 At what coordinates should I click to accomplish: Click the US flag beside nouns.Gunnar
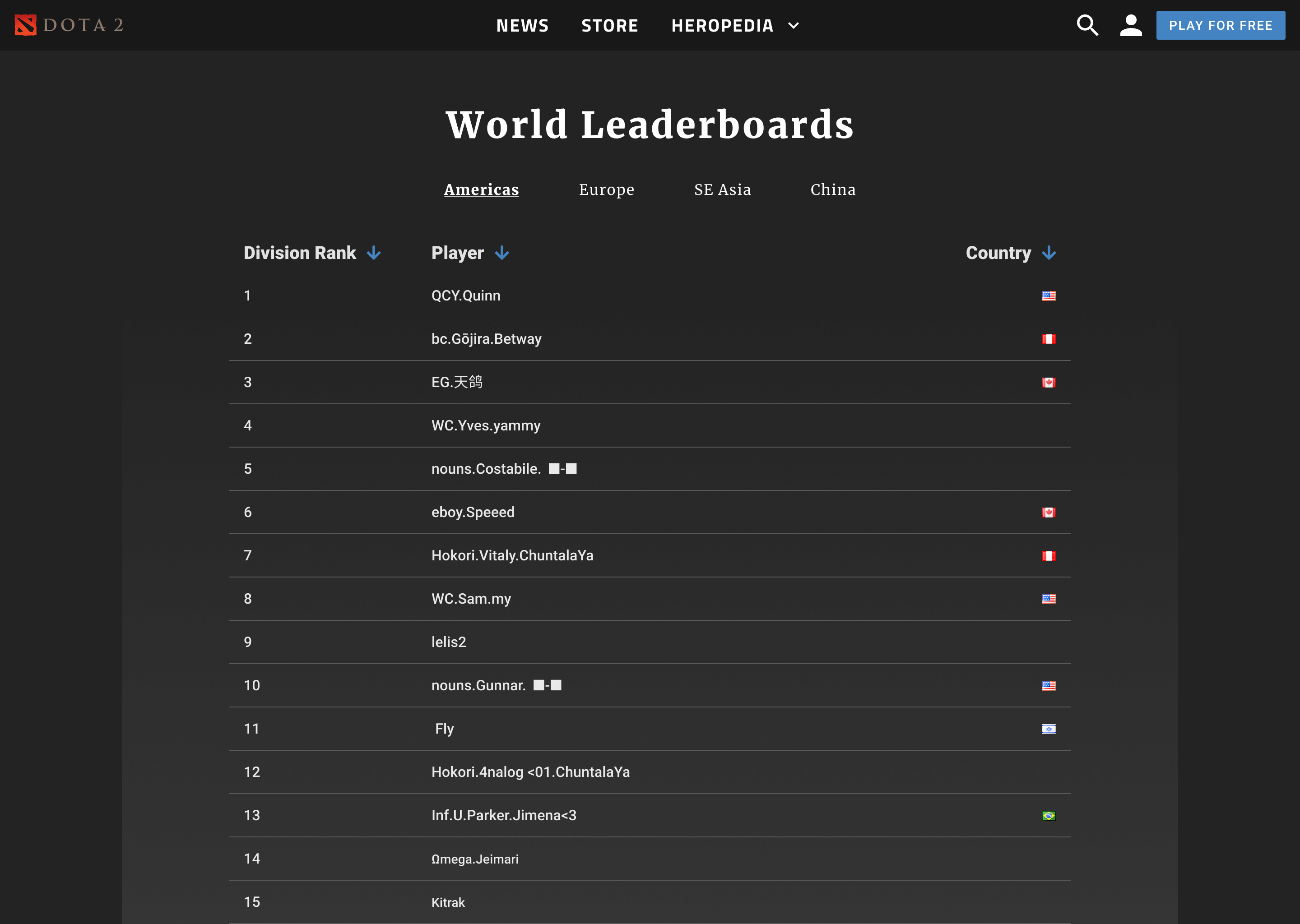tap(1049, 686)
